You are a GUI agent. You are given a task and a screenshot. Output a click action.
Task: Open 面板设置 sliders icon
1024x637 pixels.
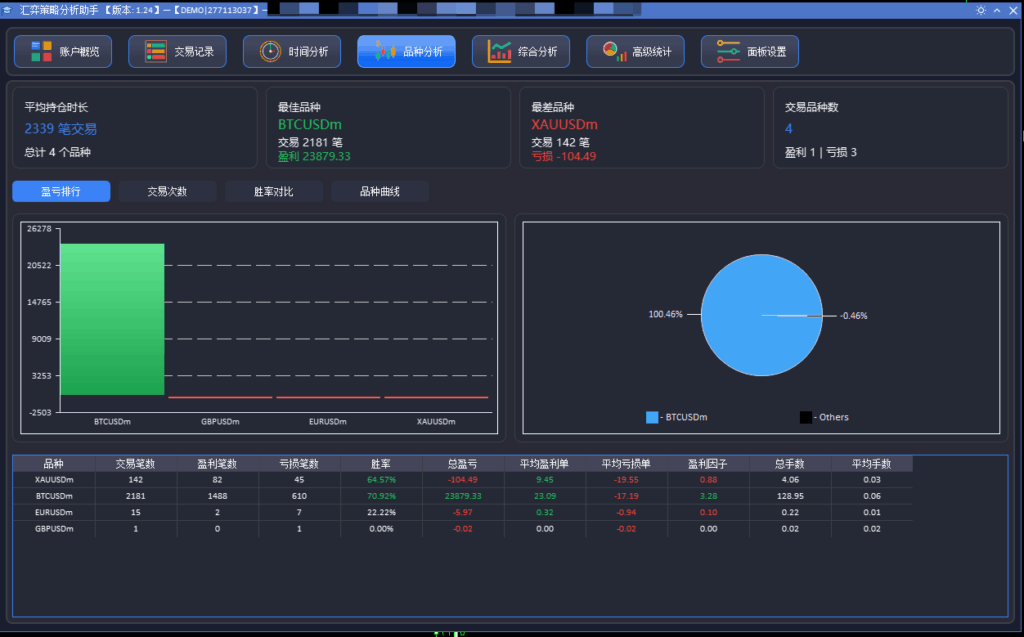[x=728, y=52]
